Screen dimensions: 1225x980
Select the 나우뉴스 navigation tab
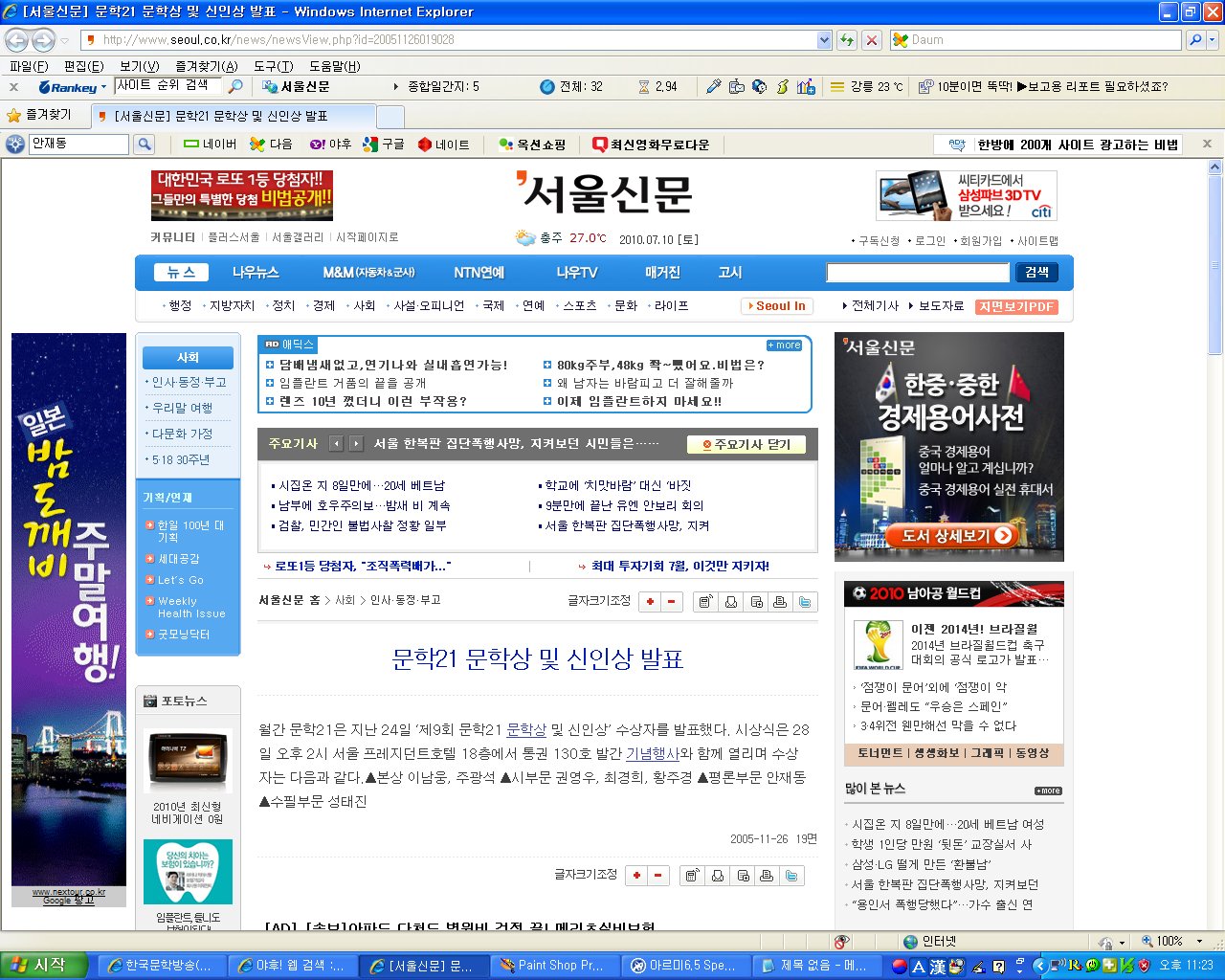pyautogui.click(x=256, y=273)
